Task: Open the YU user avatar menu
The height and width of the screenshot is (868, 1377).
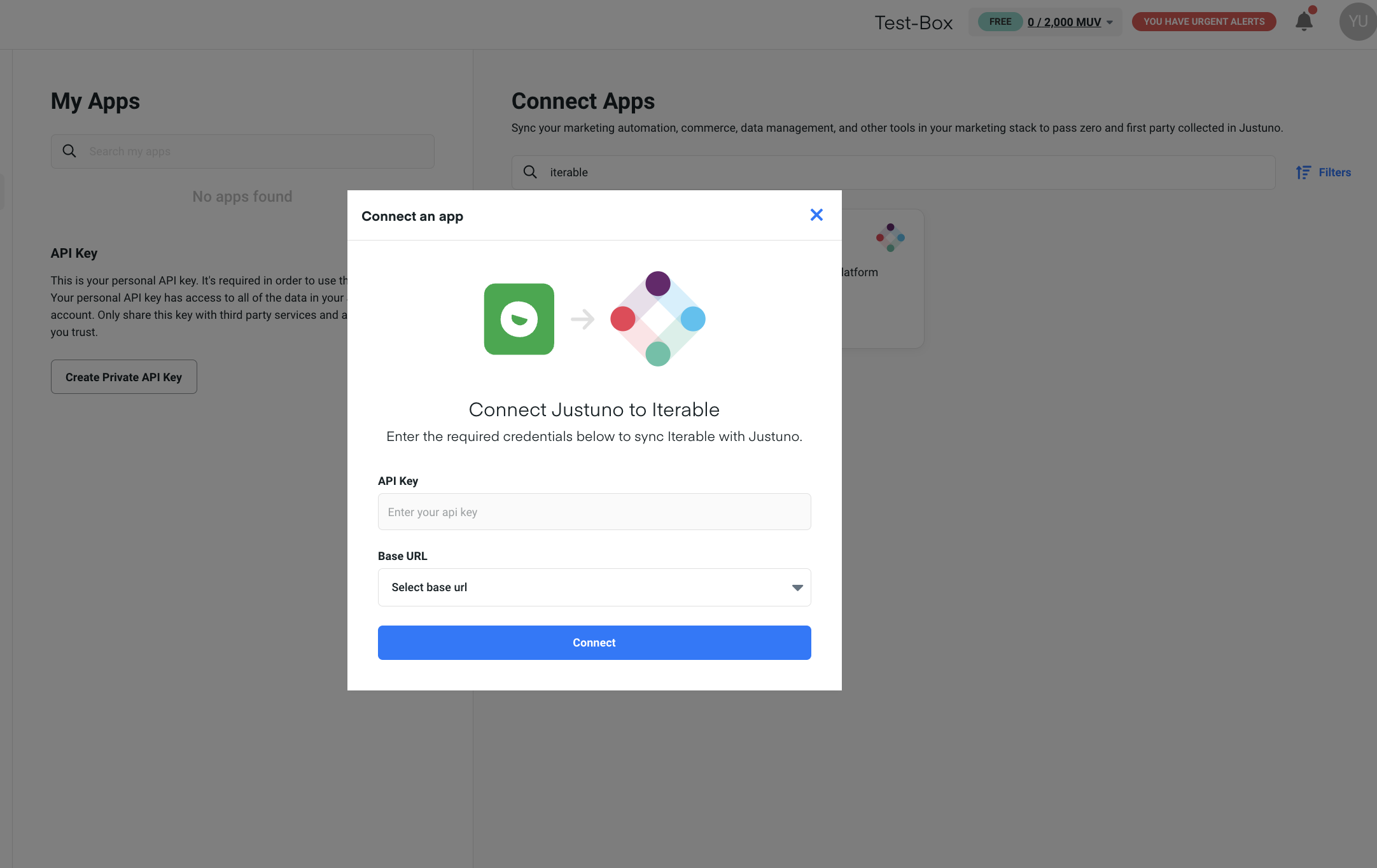Action: (x=1357, y=22)
